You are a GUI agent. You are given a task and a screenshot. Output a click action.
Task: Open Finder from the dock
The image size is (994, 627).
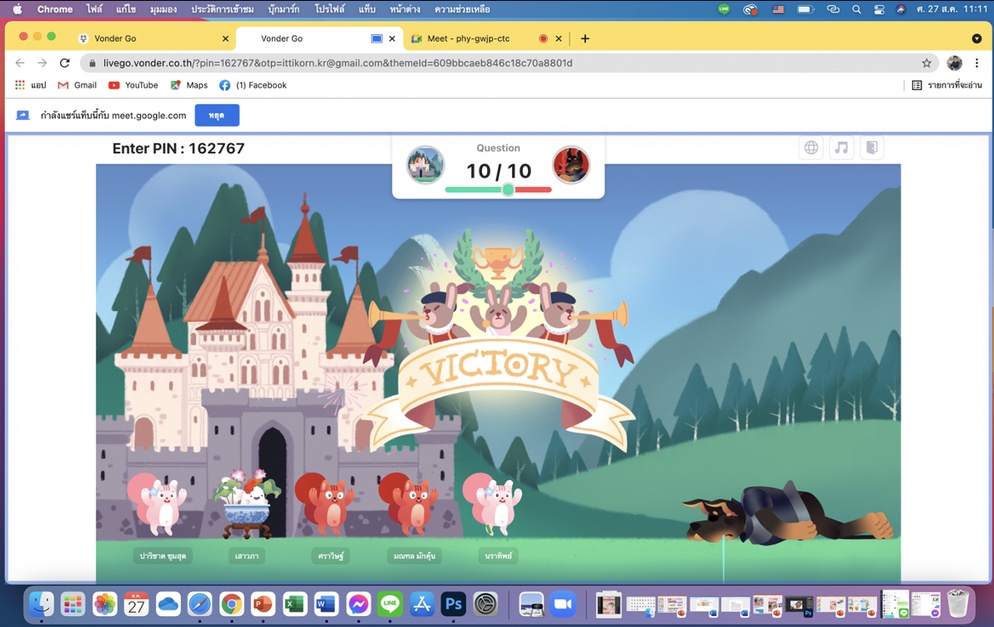pos(41,604)
